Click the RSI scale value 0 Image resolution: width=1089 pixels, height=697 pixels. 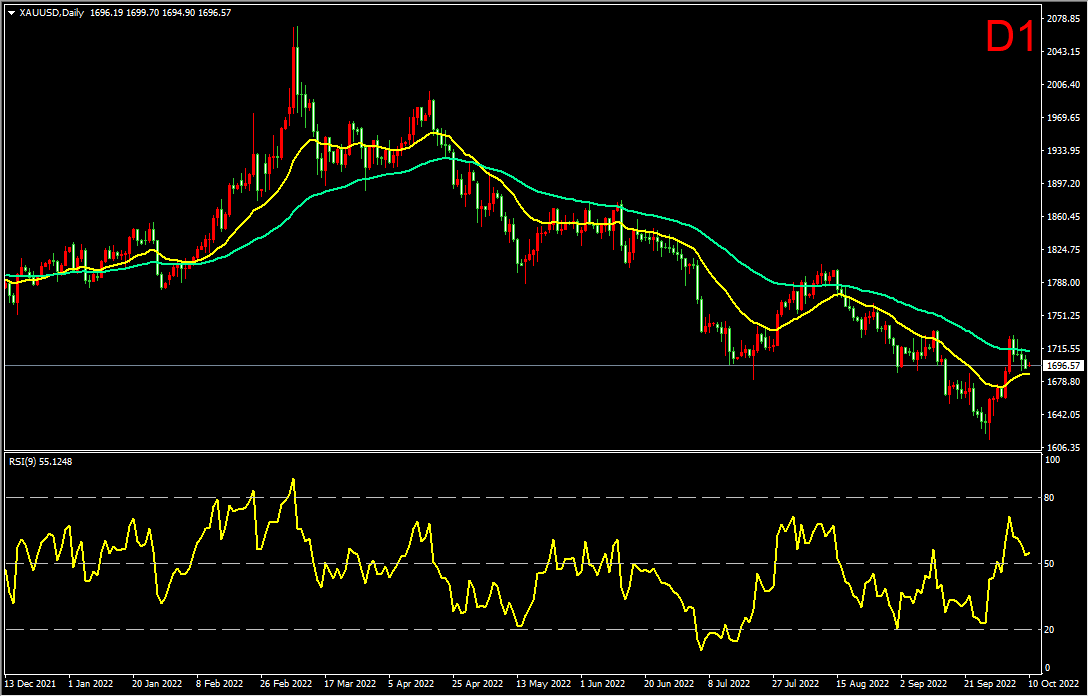click(x=1049, y=668)
